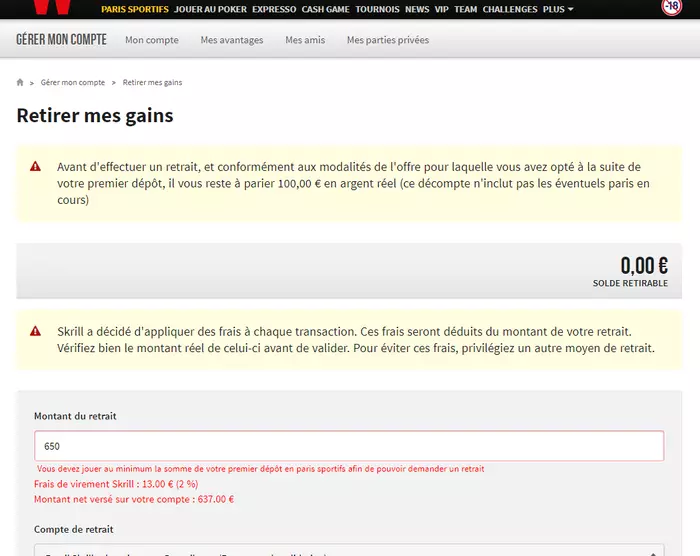Switch to the Mes avantages tab

coord(232,40)
